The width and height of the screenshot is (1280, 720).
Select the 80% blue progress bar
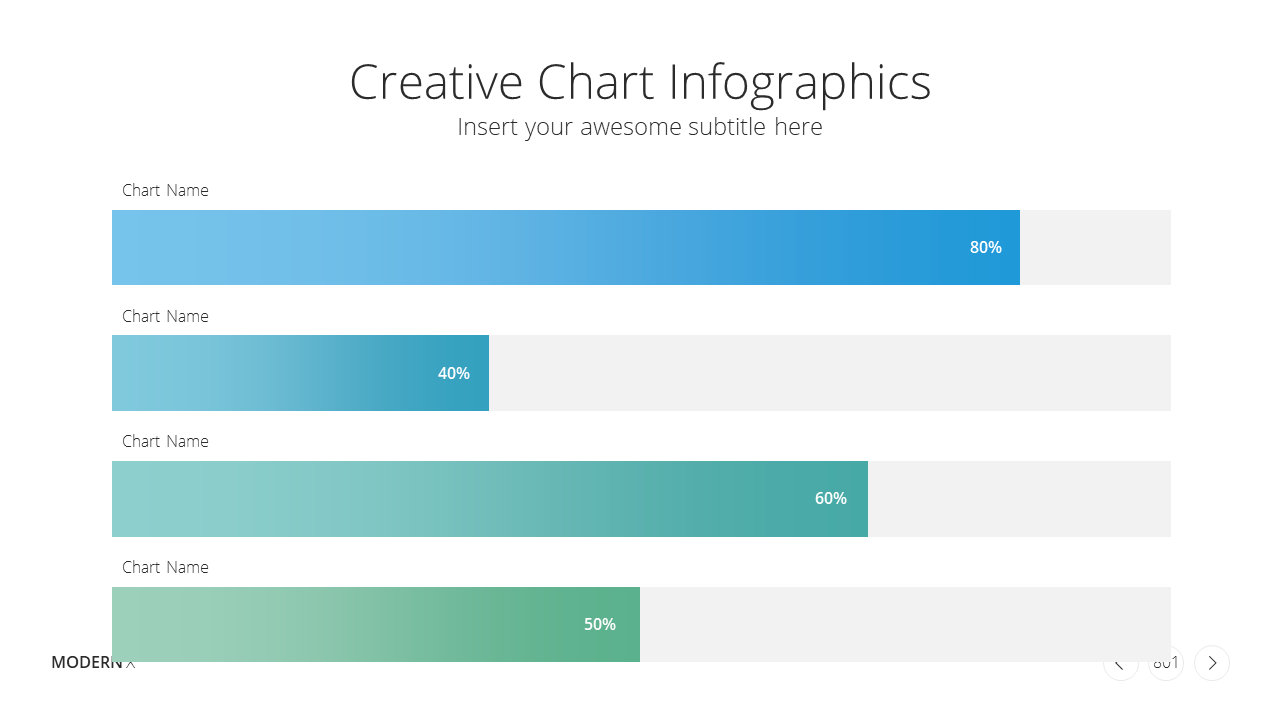(x=566, y=247)
